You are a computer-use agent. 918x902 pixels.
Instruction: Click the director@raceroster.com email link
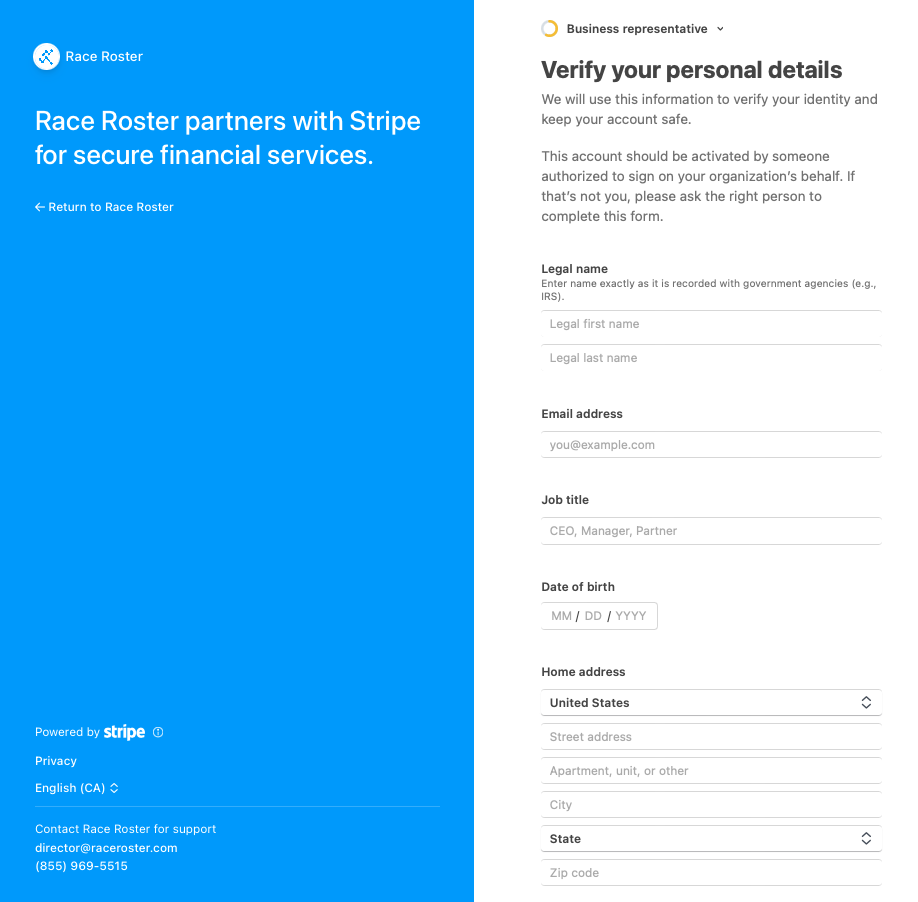pos(106,848)
